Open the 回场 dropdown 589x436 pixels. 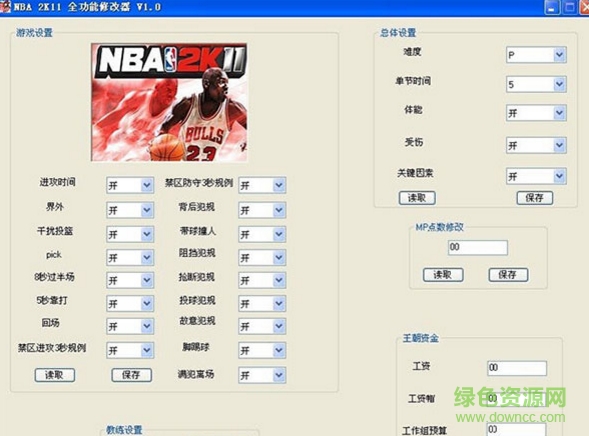pyautogui.click(x=130, y=326)
